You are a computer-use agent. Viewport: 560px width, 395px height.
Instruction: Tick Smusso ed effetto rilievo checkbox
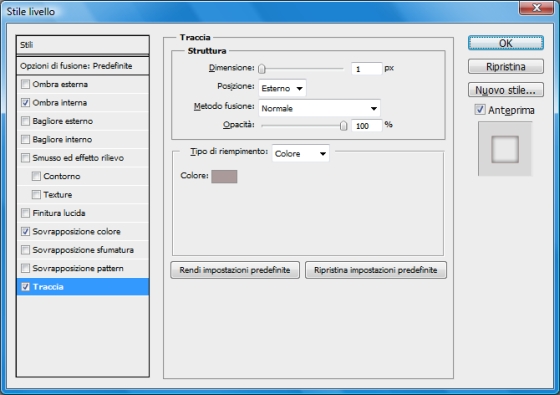(25, 158)
